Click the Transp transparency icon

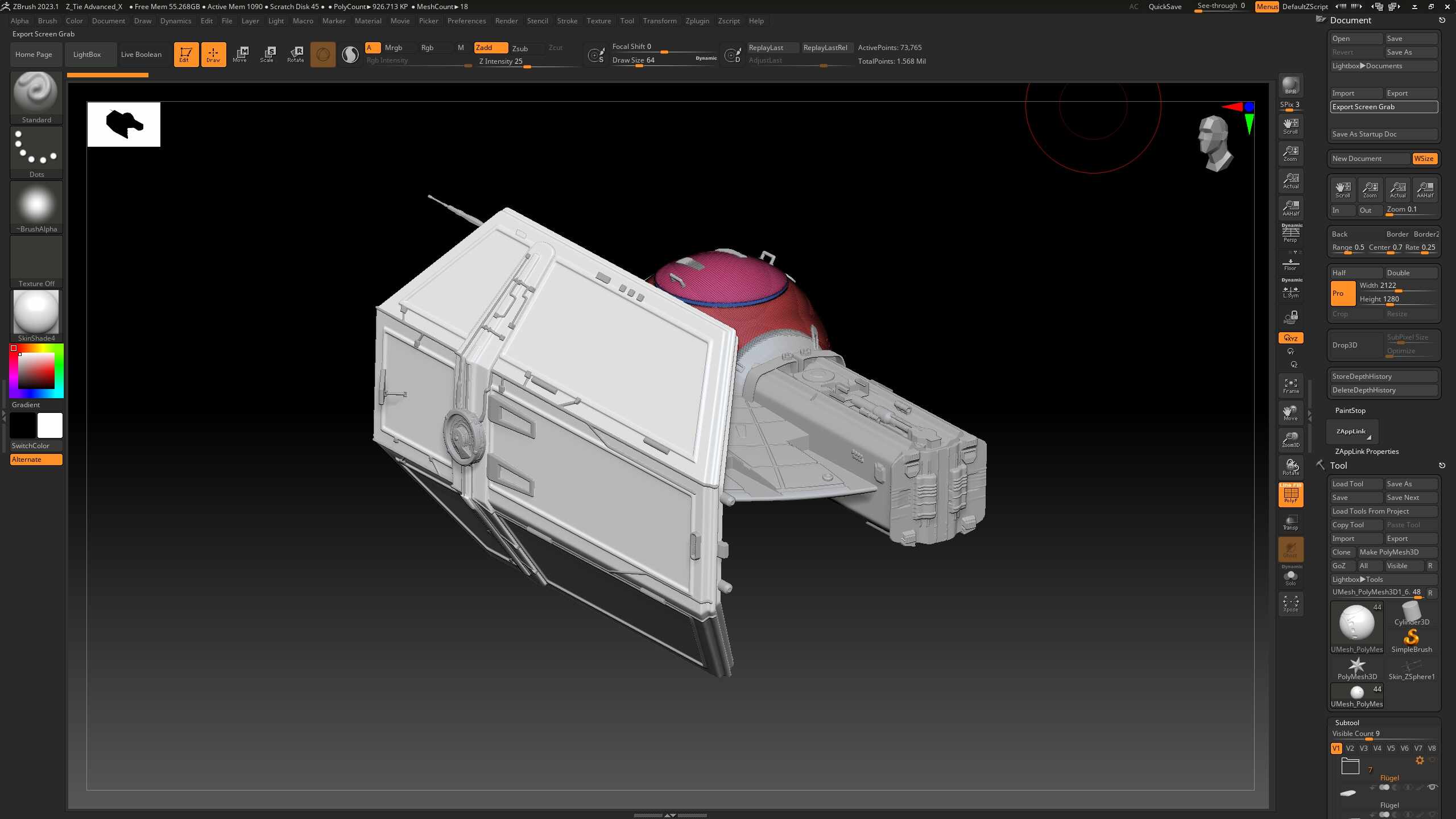pos(1290,522)
